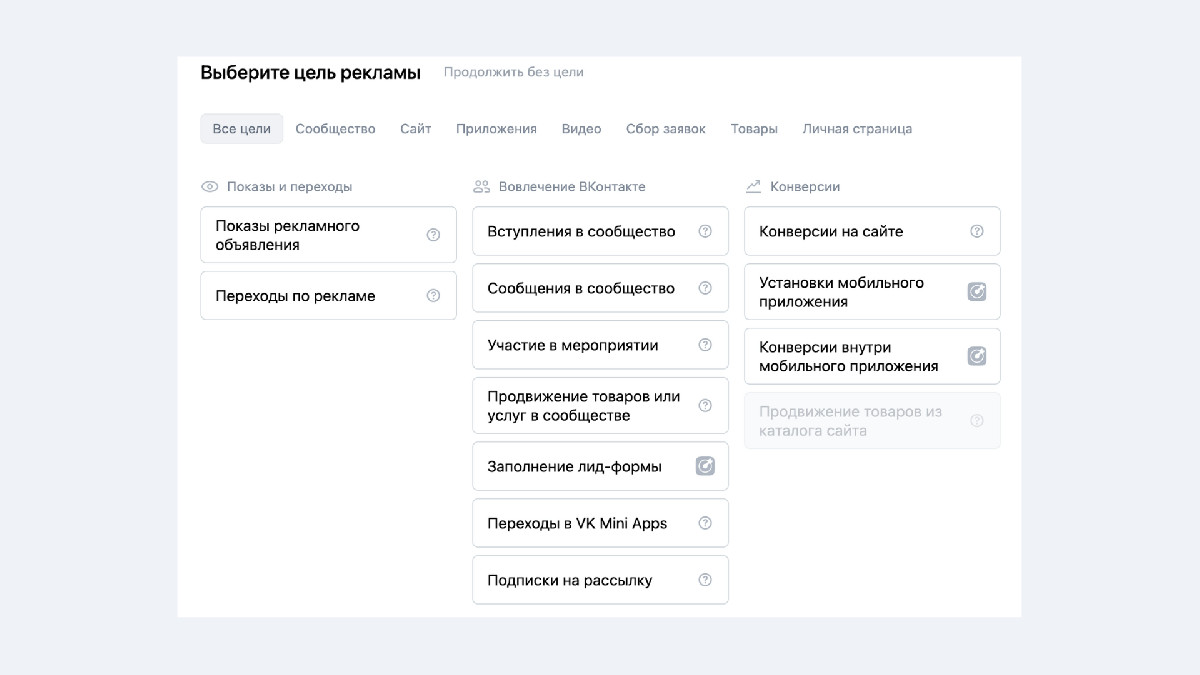Open the Личная страница tab
This screenshot has width=1200, height=675.
click(x=856, y=129)
